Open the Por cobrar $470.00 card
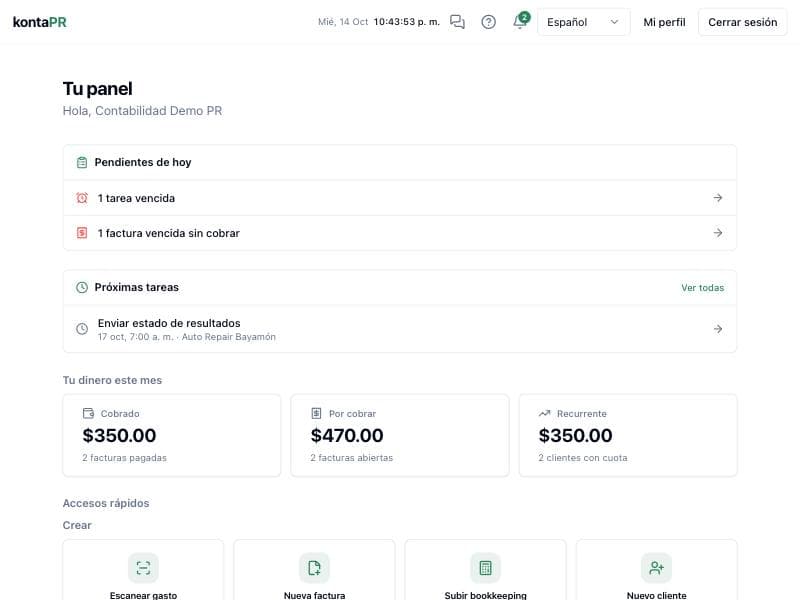 [x=399, y=435]
